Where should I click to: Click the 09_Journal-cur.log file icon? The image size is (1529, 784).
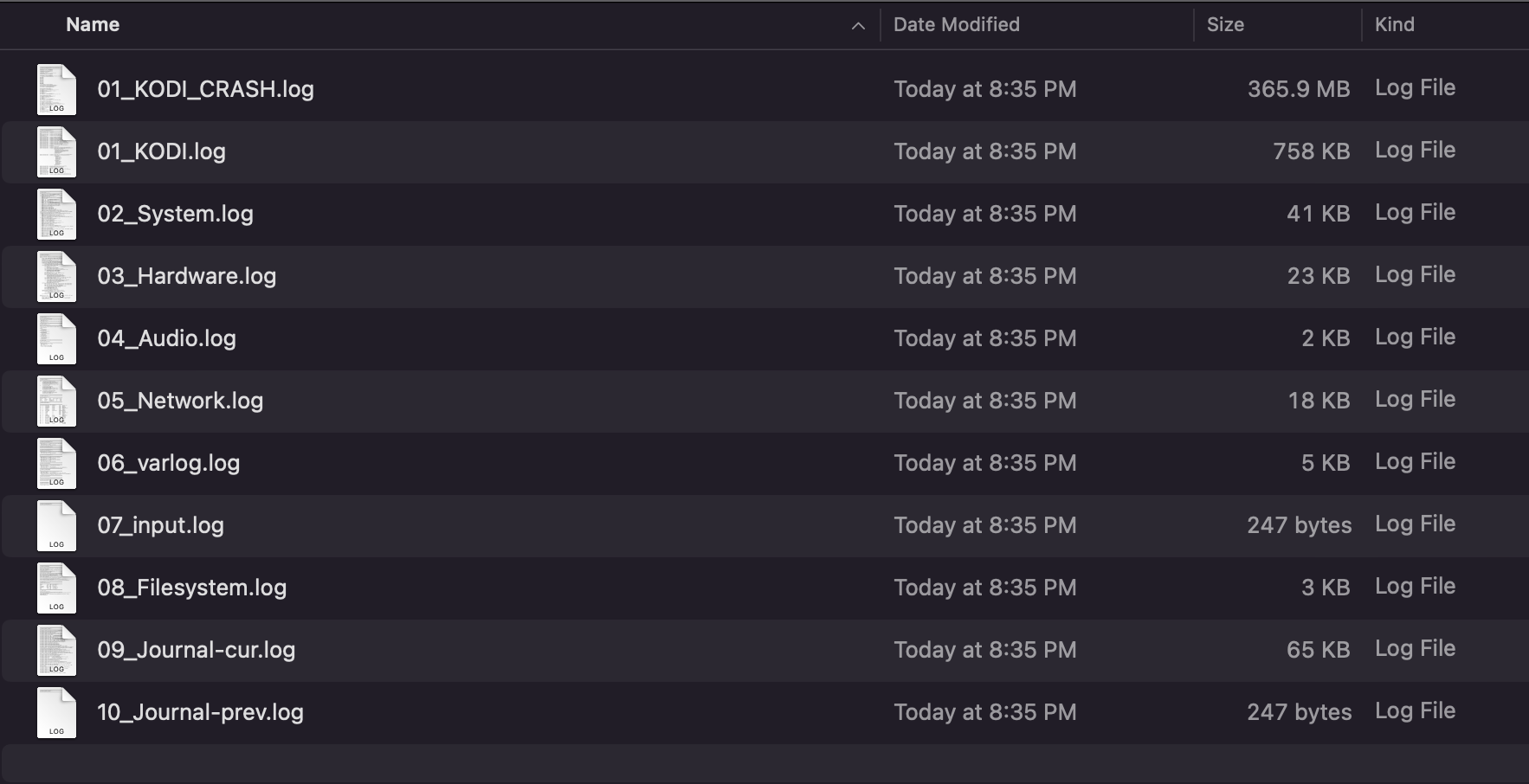click(x=56, y=651)
